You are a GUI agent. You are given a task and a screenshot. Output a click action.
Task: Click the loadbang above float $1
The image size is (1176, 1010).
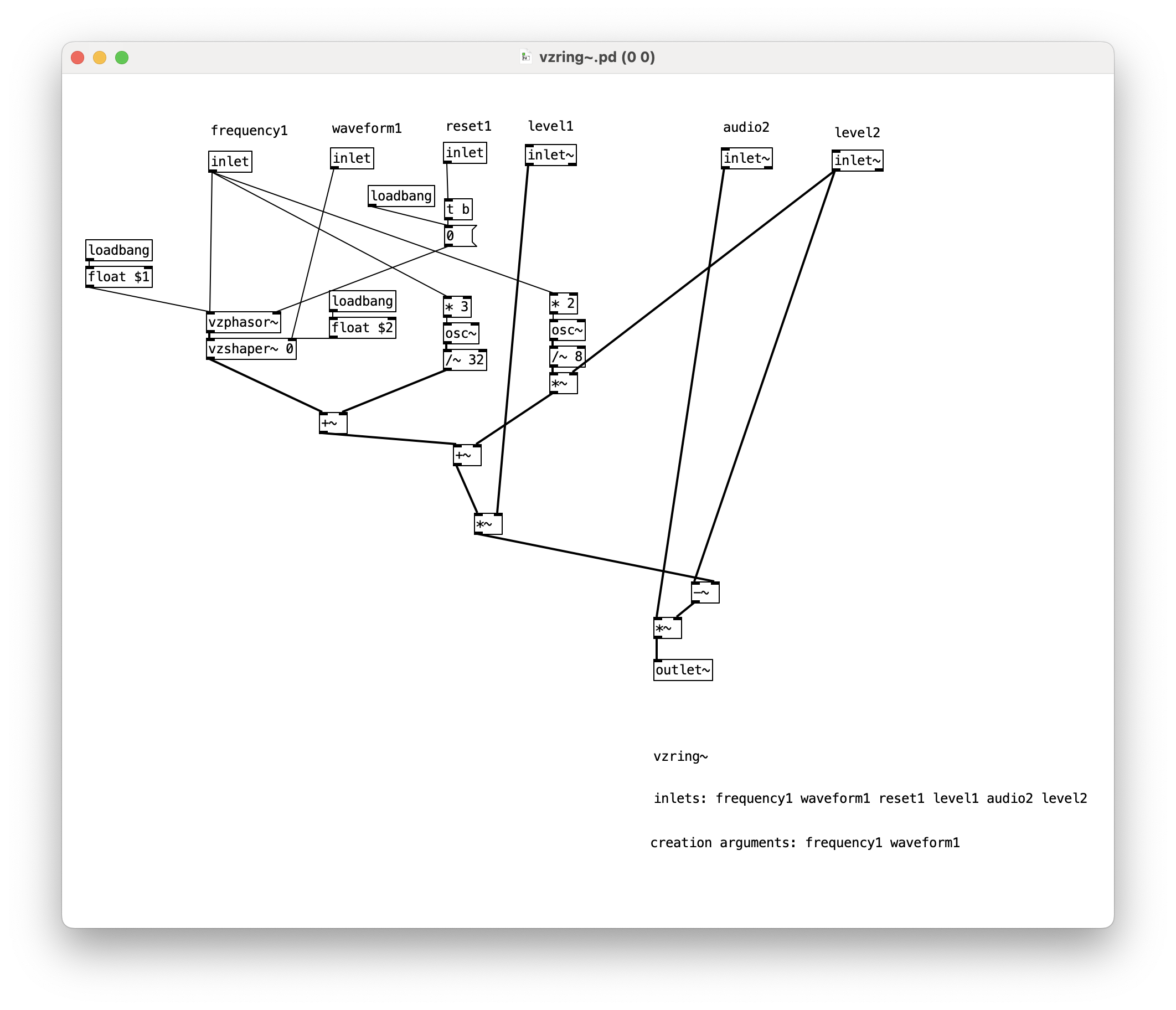pyautogui.click(x=118, y=250)
